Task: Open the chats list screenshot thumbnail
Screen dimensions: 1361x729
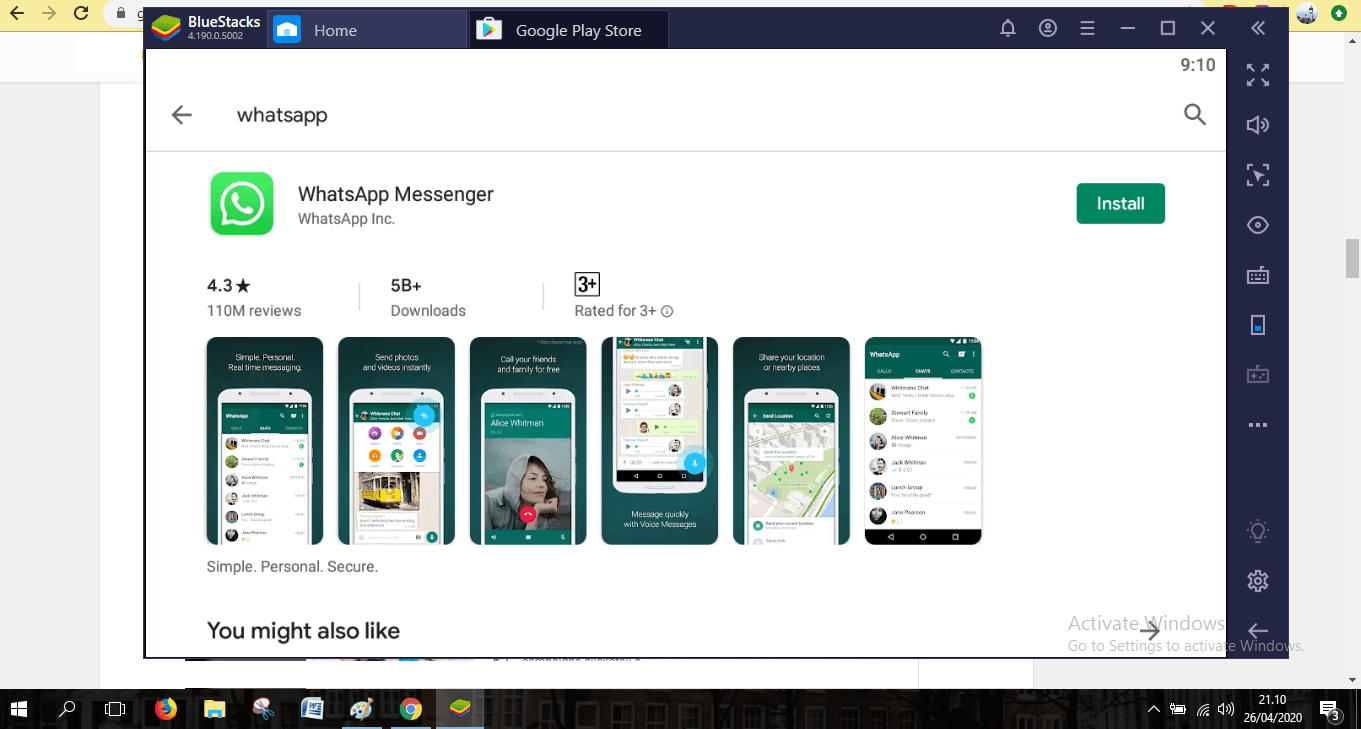Action: point(923,441)
